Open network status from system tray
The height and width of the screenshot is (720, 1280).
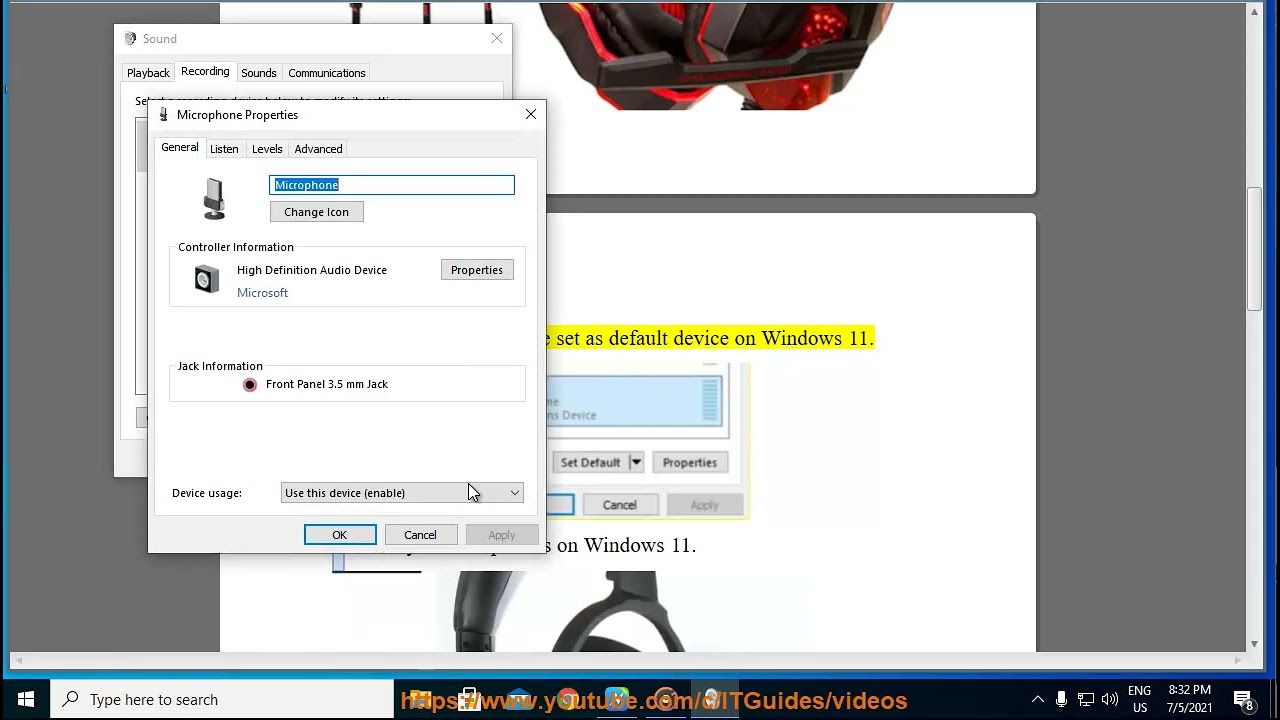pos(1085,700)
